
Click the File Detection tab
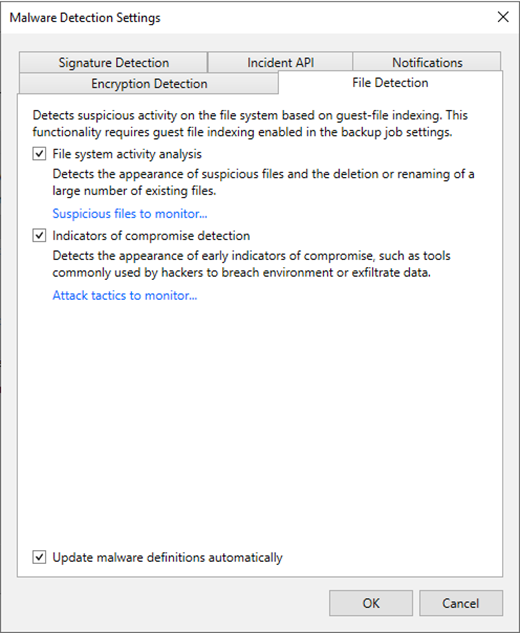pos(390,83)
